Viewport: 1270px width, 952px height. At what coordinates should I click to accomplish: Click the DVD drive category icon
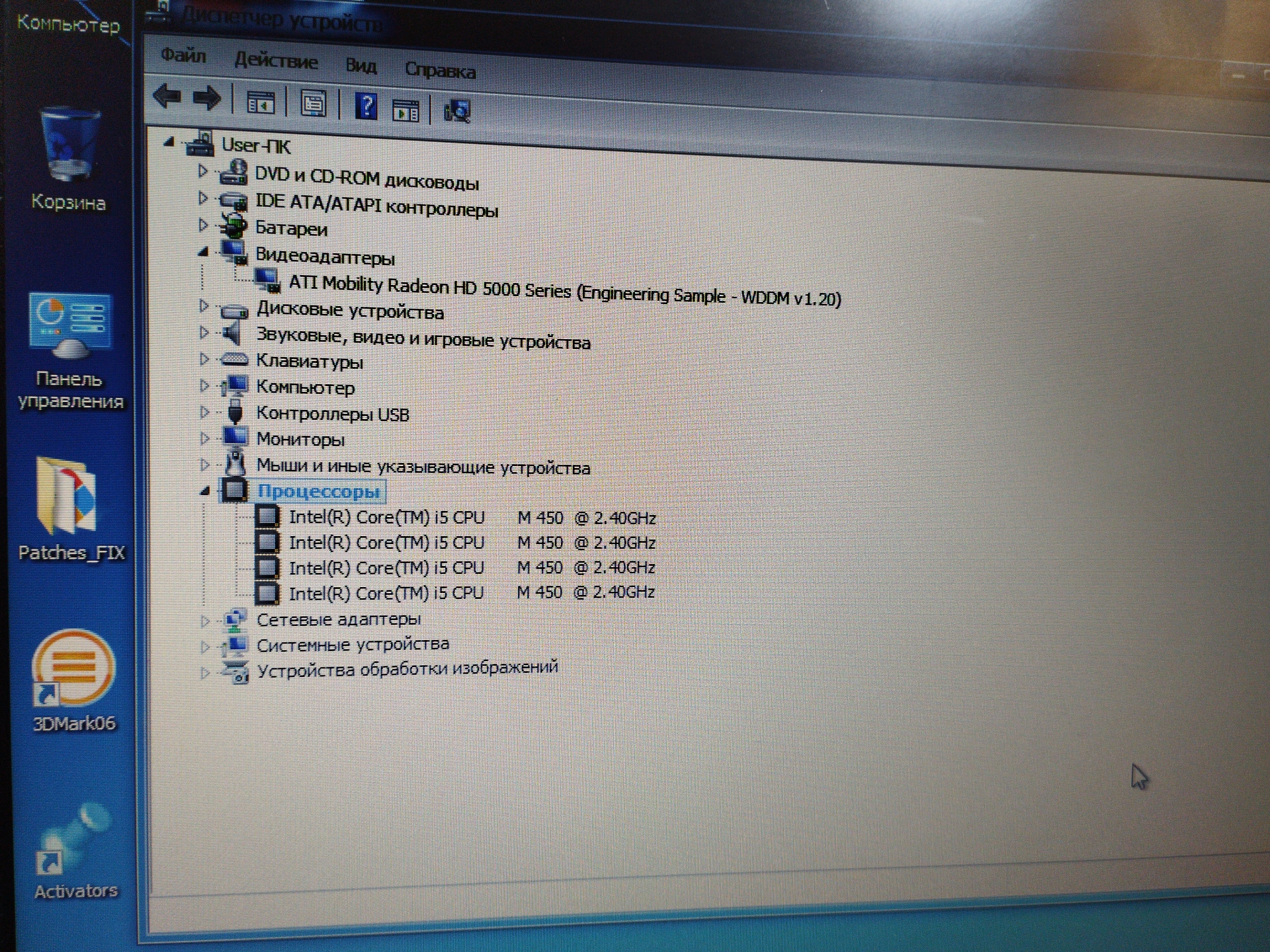coord(233,173)
